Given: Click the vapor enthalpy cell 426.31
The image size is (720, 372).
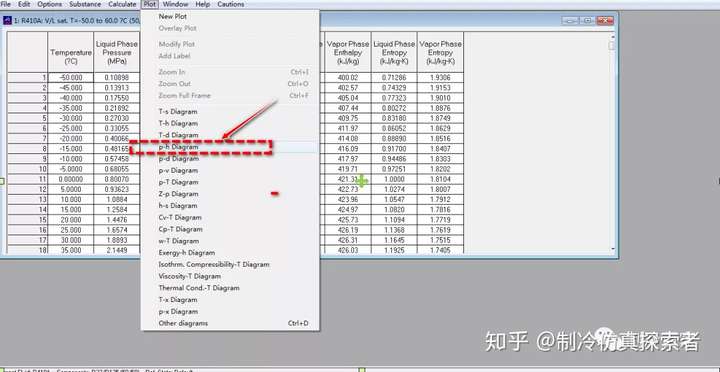Looking at the screenshot, I should (348, 240).
